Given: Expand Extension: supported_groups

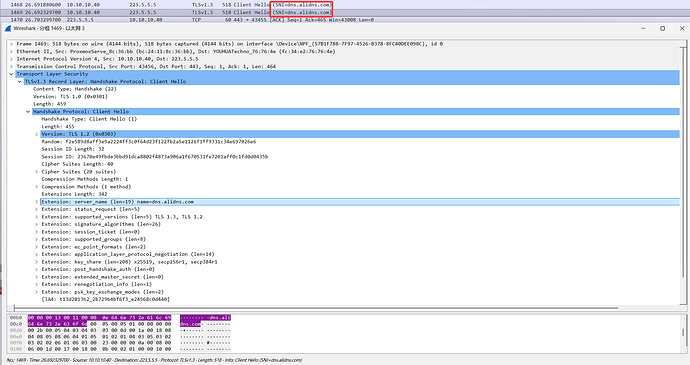Looking at the screenshot, I should click(37, 240).
